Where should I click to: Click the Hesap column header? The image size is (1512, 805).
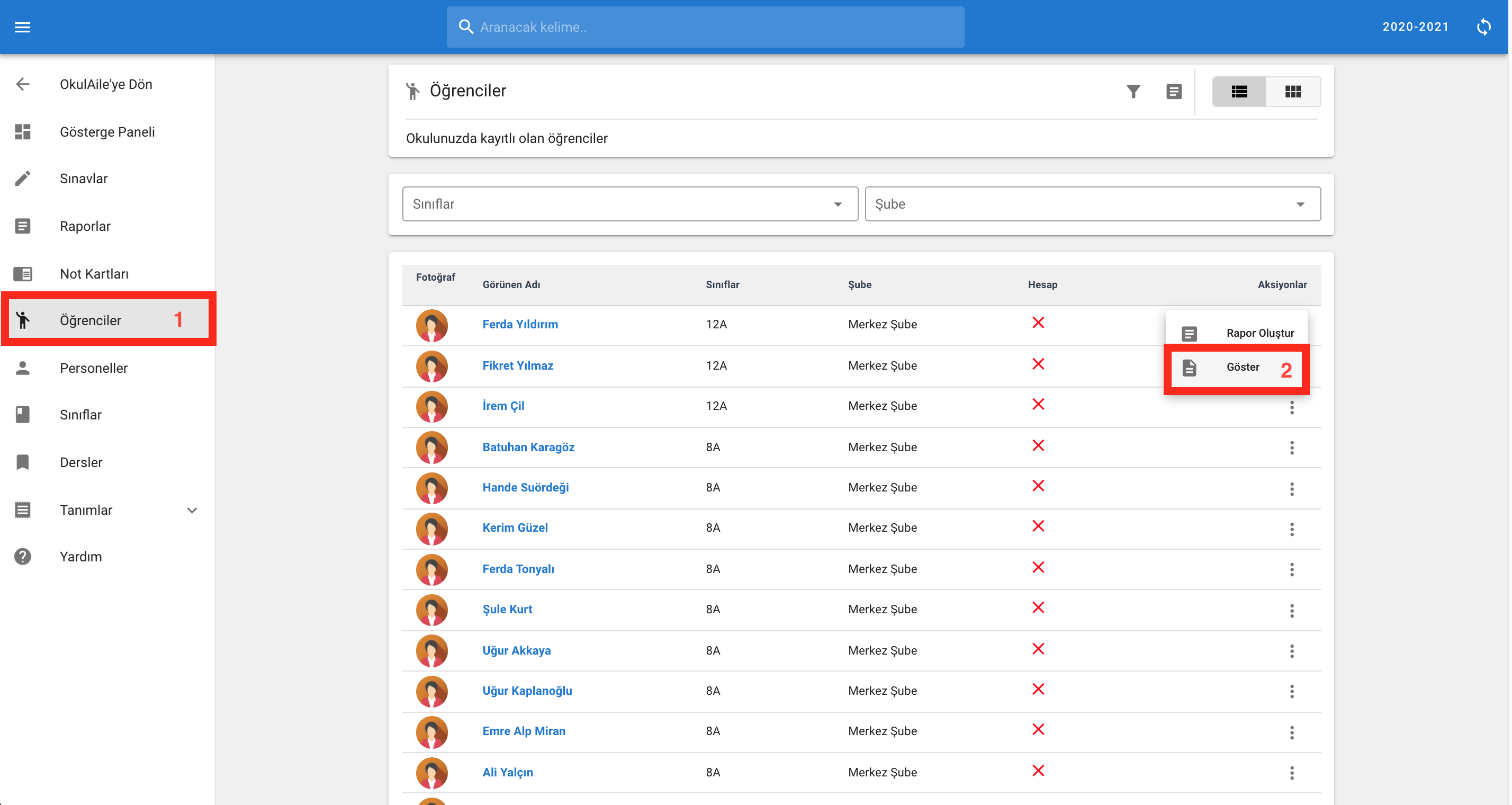[1042, 285]
